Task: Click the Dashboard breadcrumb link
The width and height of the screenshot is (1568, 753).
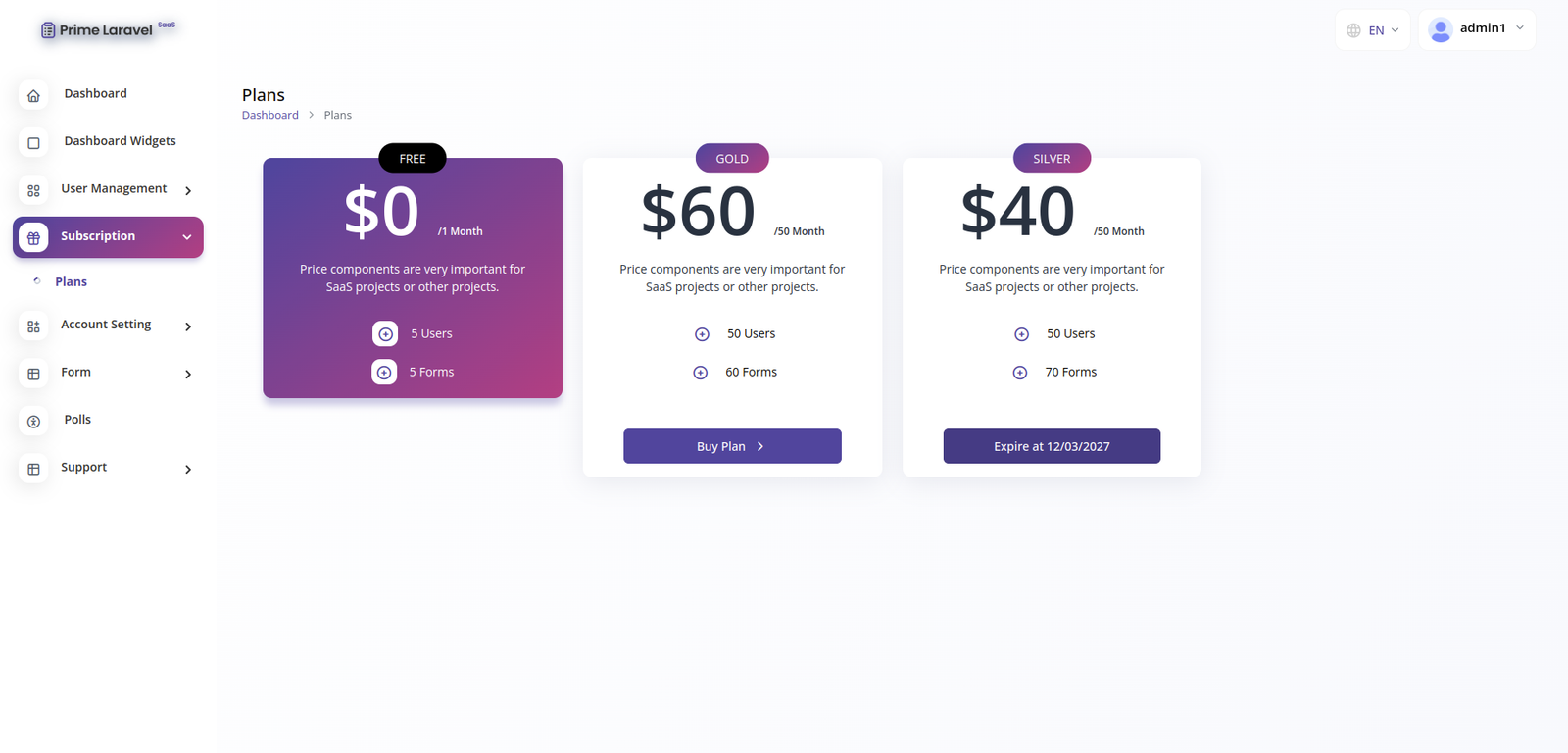Action: (270, 115)
